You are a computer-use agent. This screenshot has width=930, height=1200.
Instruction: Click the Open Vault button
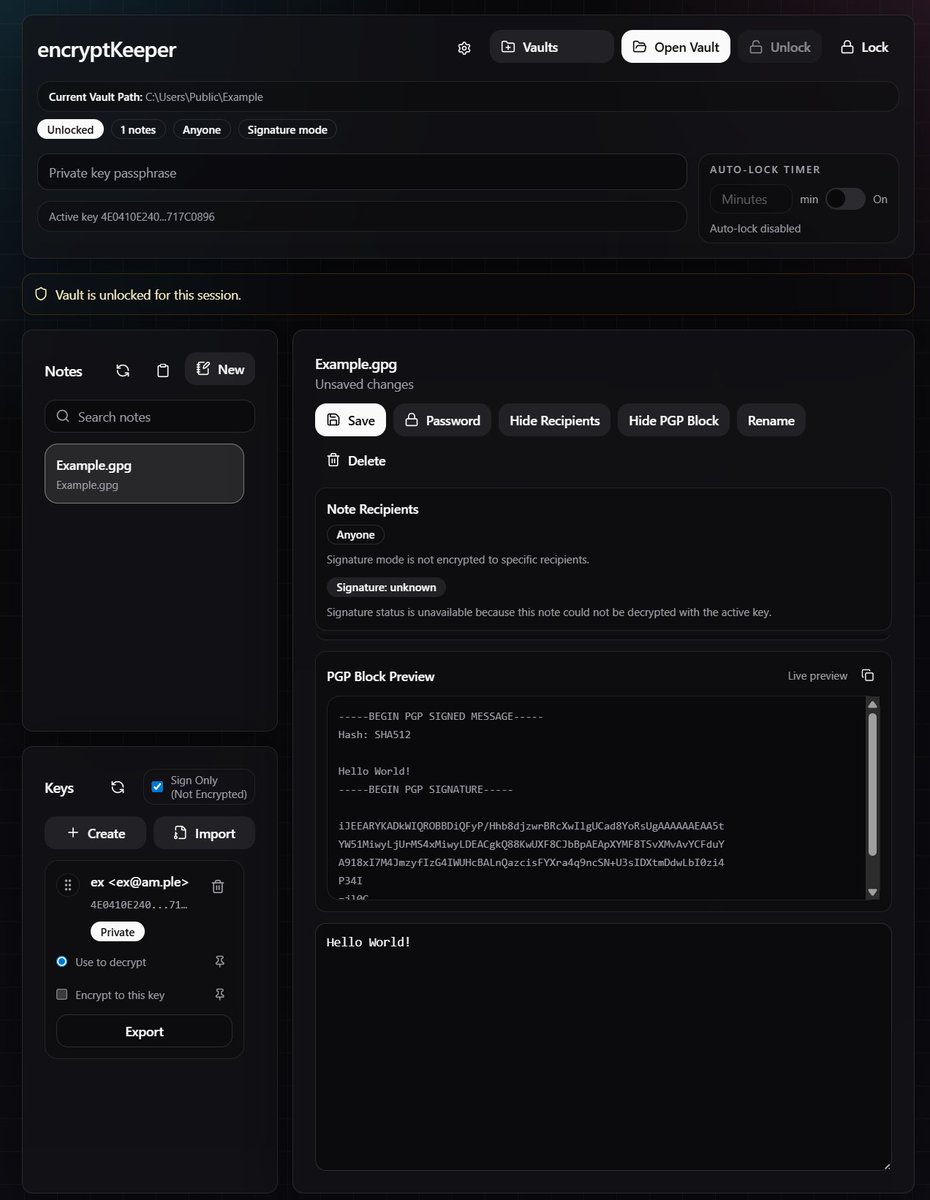click(x=676, y=47)
